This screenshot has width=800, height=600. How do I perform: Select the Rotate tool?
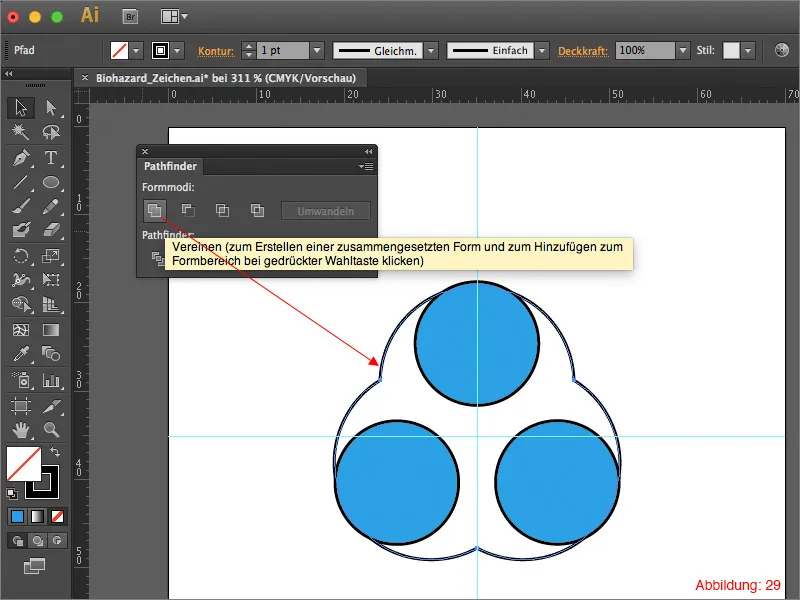[x=21, y=256]
